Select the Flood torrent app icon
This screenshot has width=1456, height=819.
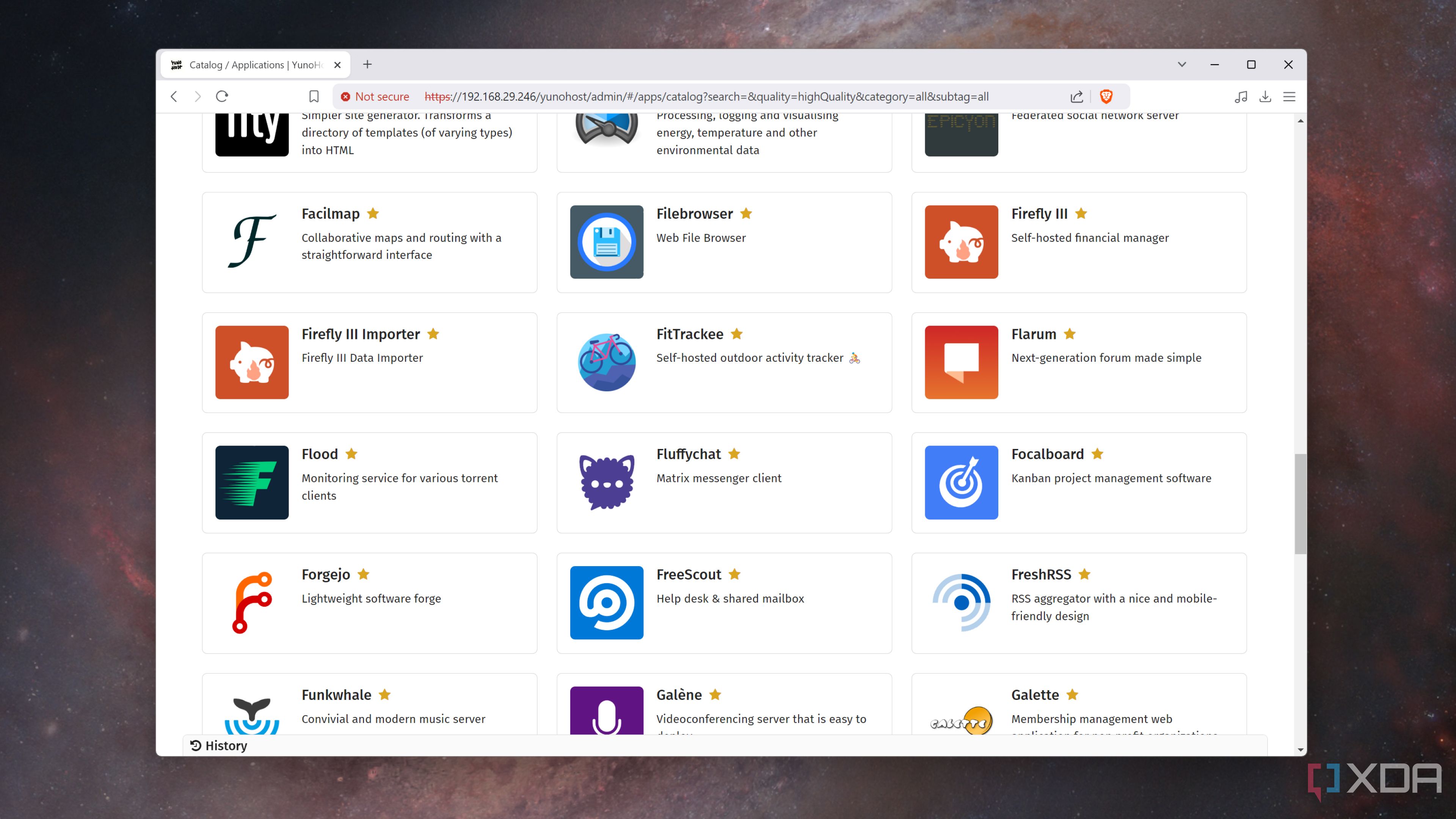(251, 482)
